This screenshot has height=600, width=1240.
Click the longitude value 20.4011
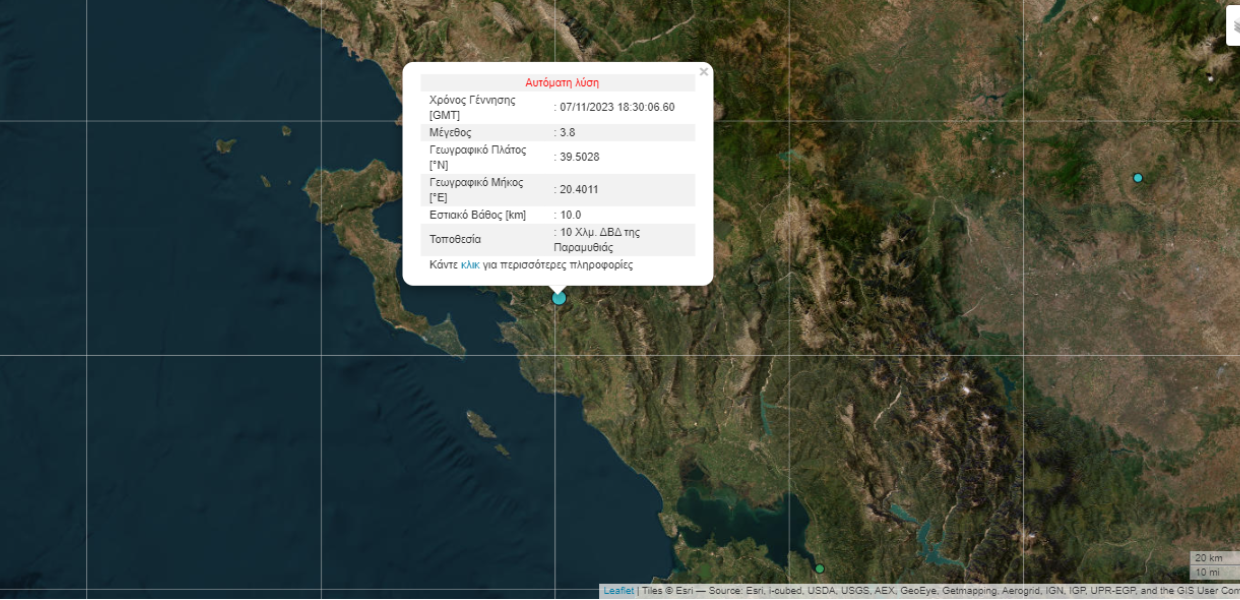click(x=579, y=189)
